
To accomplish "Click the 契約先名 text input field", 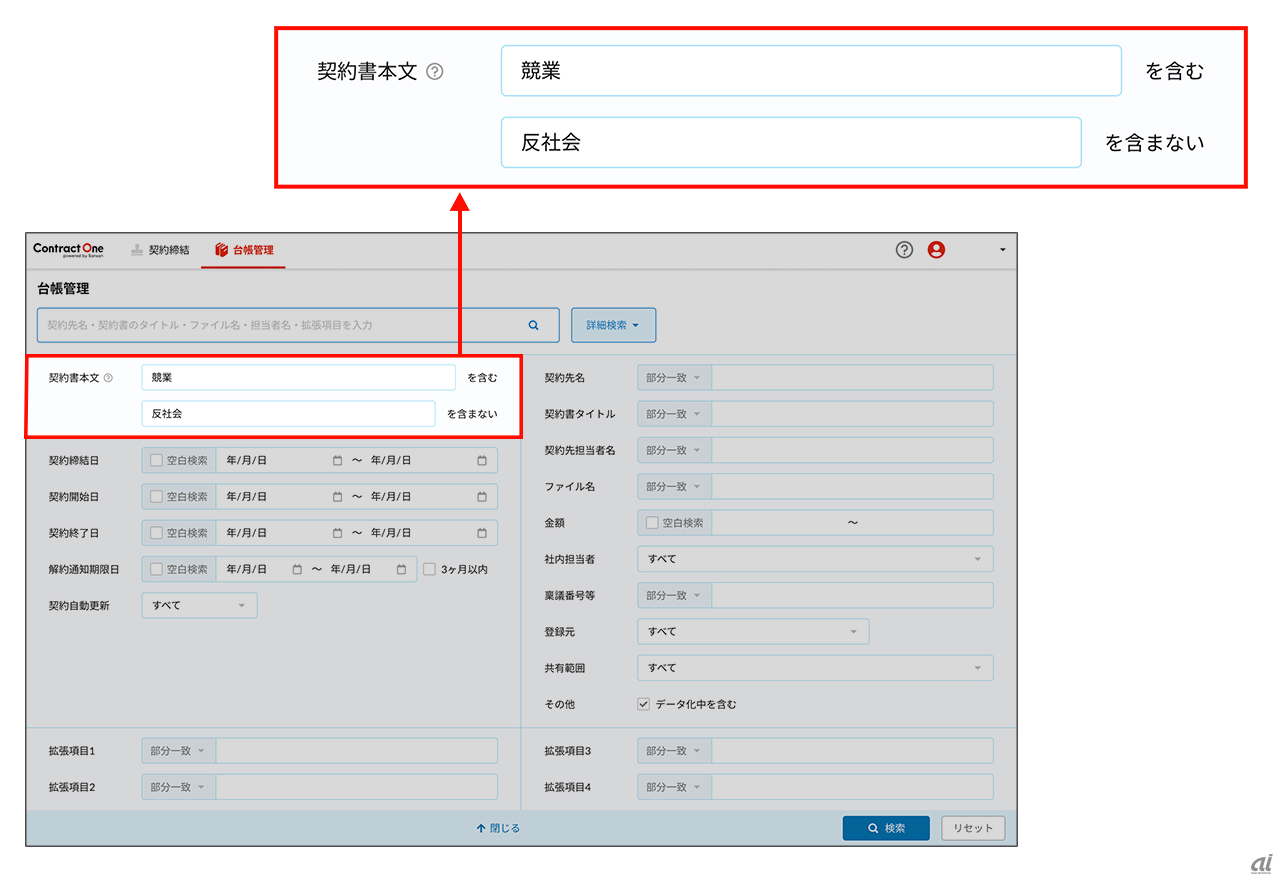I will [852, 378].
